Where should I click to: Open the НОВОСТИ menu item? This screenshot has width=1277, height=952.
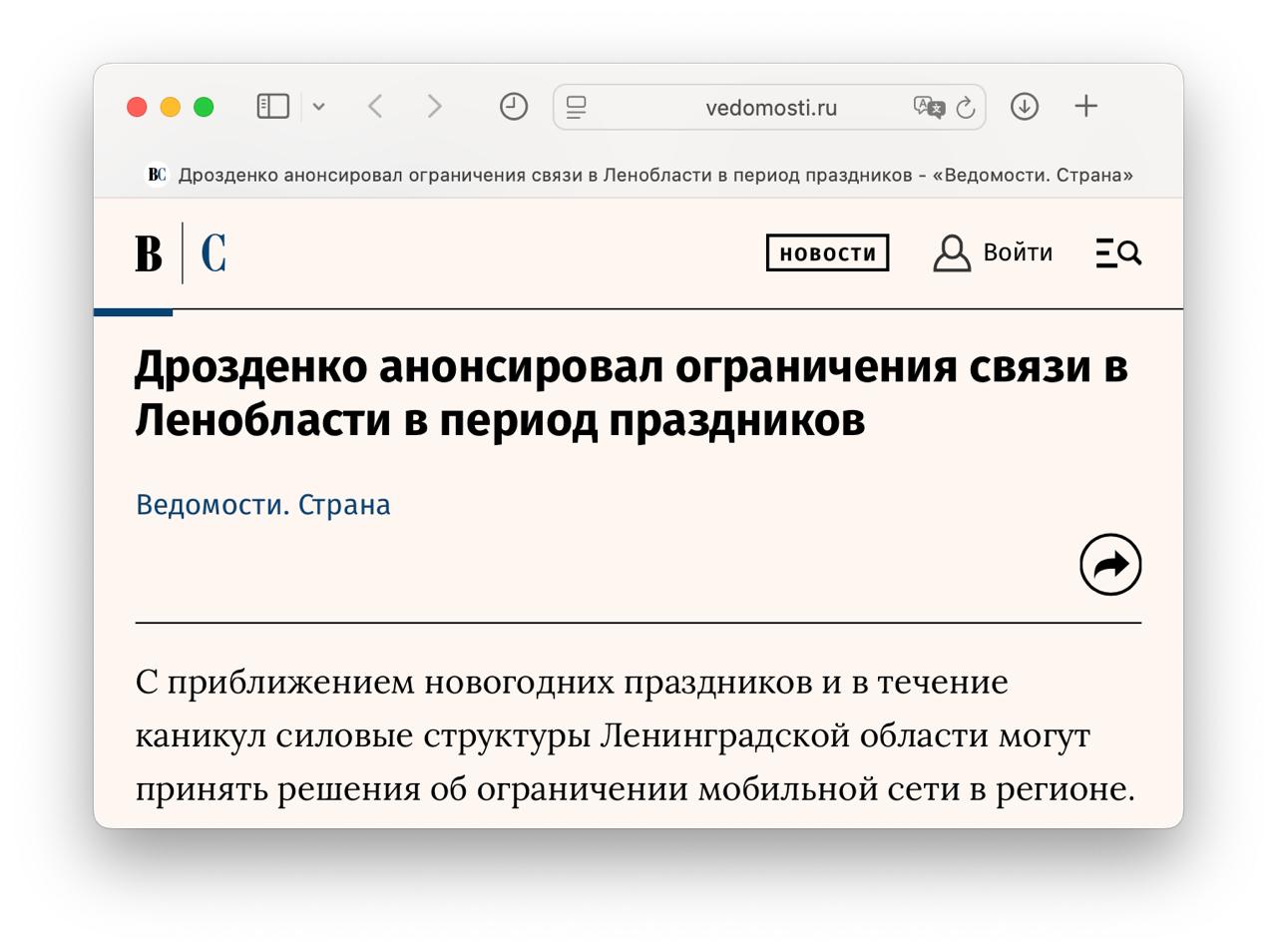click(x=827, y=252)
